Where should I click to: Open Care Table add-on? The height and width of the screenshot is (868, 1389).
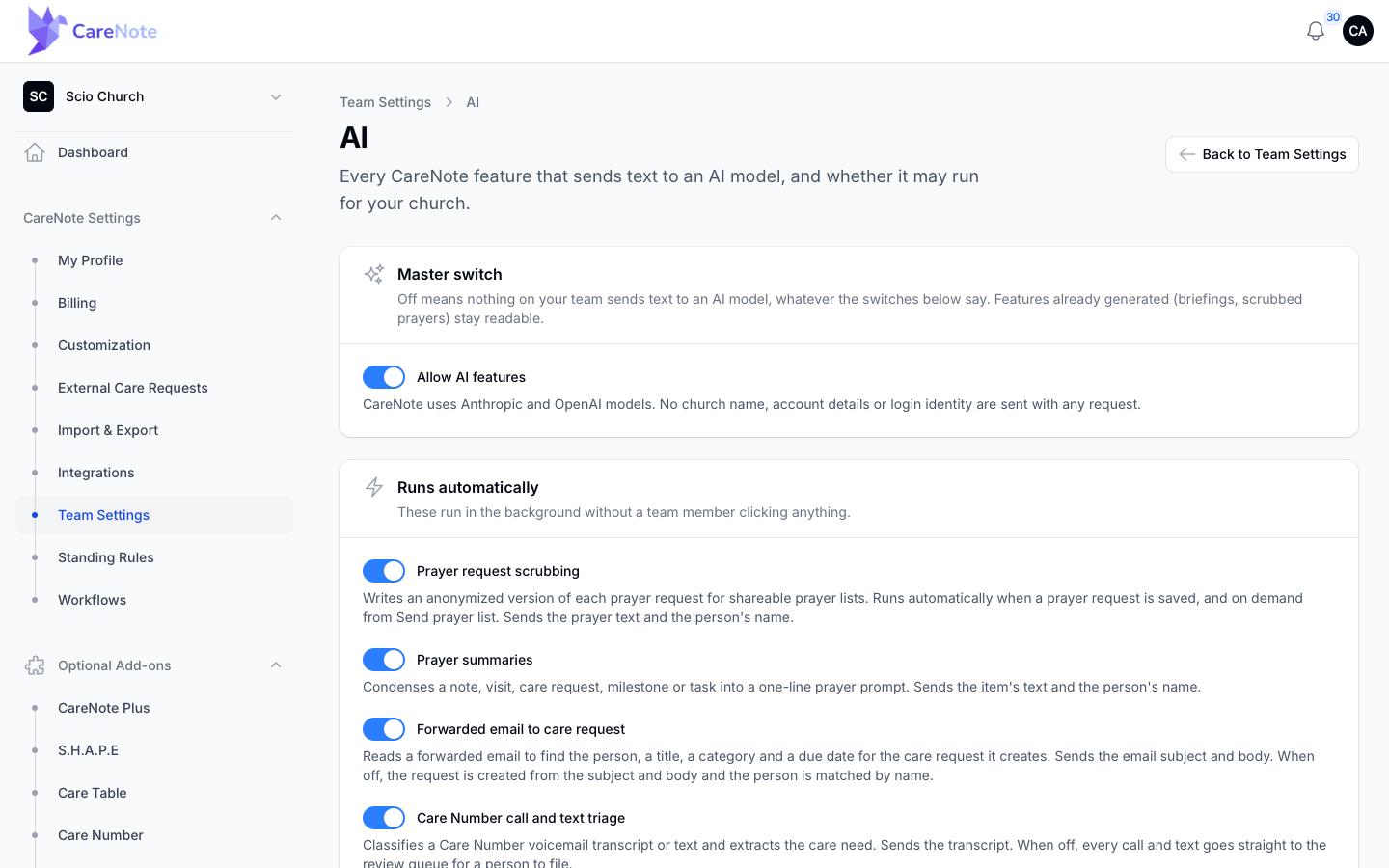click(x=154, y=793)
